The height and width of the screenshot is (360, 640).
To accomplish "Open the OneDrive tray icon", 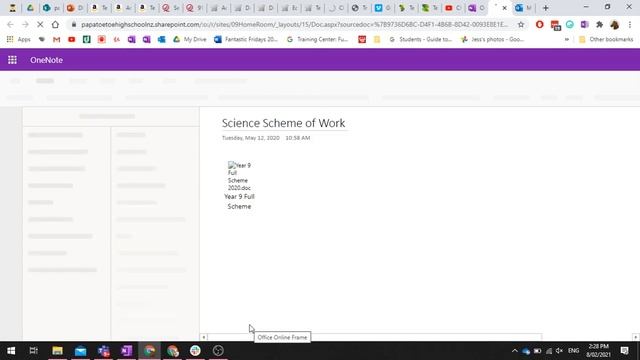I will (x=526, y=351).
